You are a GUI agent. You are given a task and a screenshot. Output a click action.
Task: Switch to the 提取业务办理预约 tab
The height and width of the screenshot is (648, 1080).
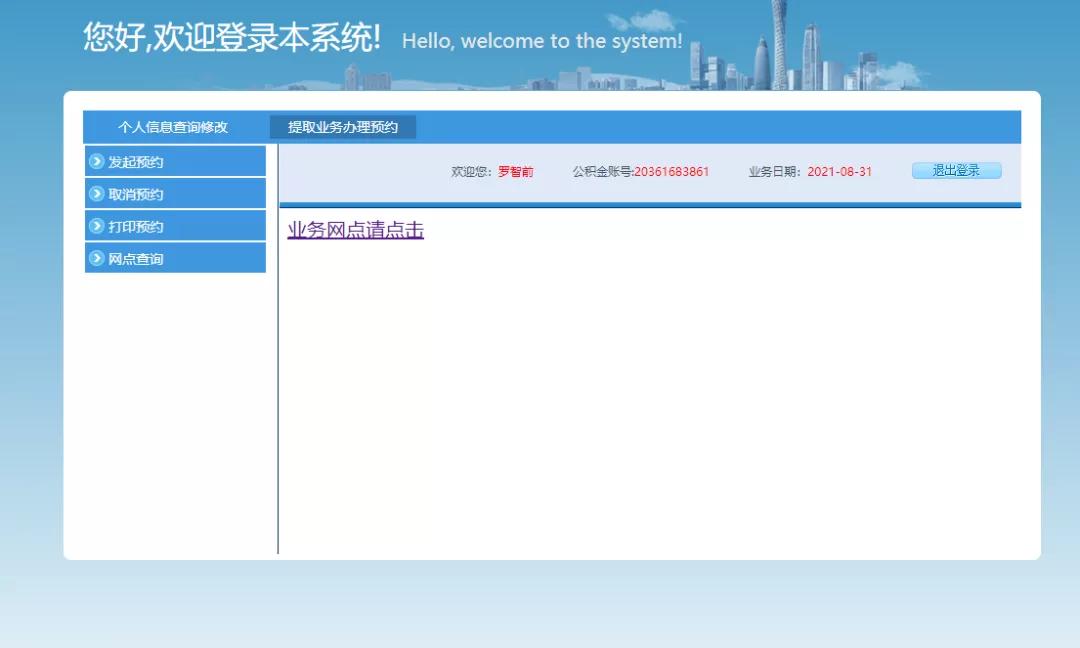tap(344, 127)
